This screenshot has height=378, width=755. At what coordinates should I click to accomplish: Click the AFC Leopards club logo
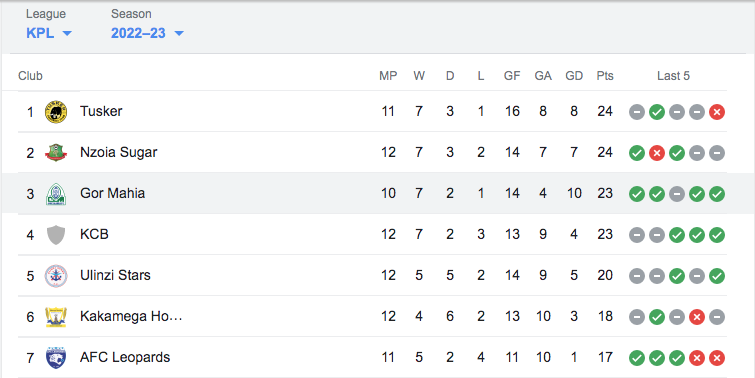click(x=56, y=358)
